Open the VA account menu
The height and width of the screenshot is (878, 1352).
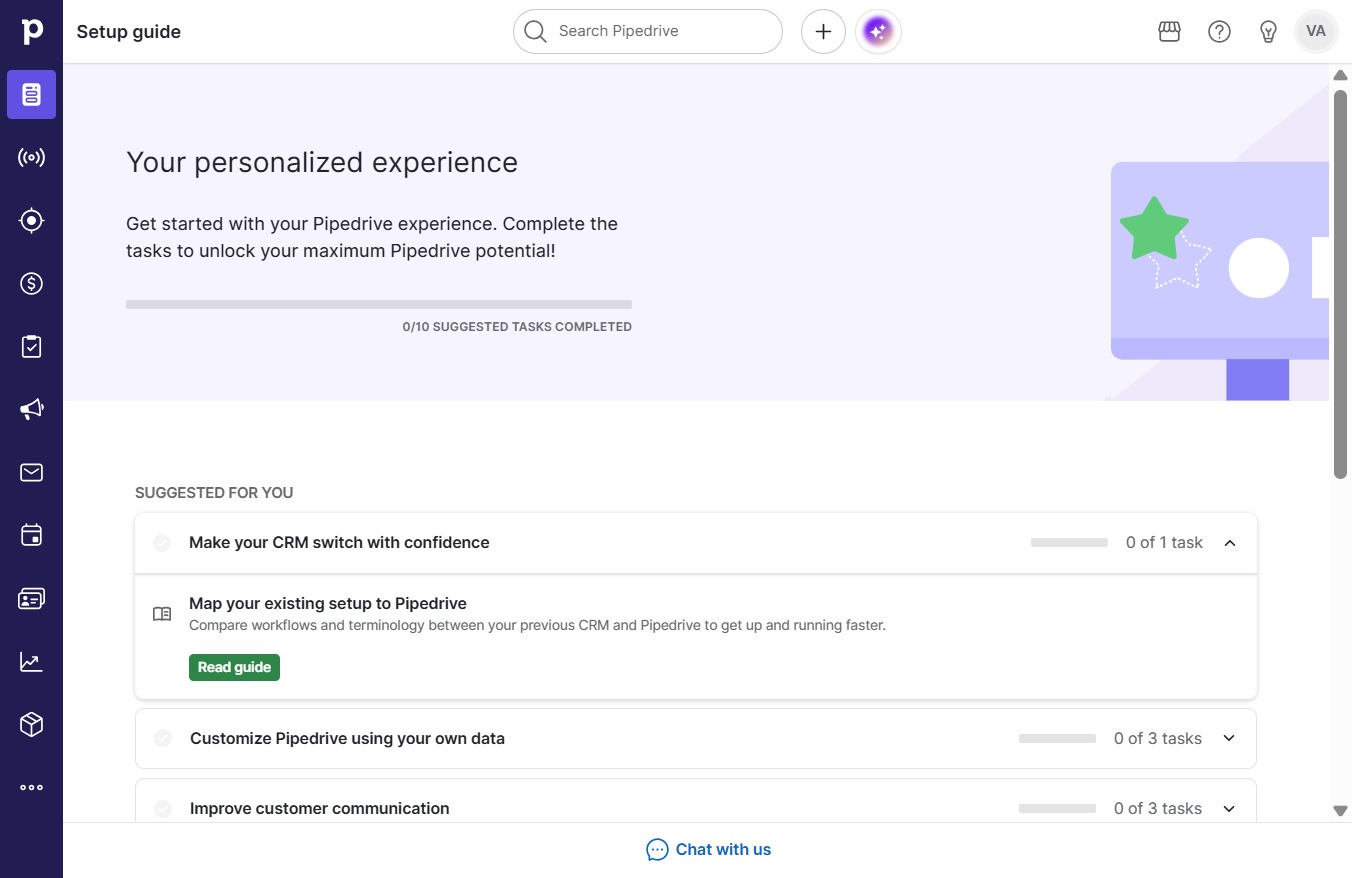pos(1316,32)
